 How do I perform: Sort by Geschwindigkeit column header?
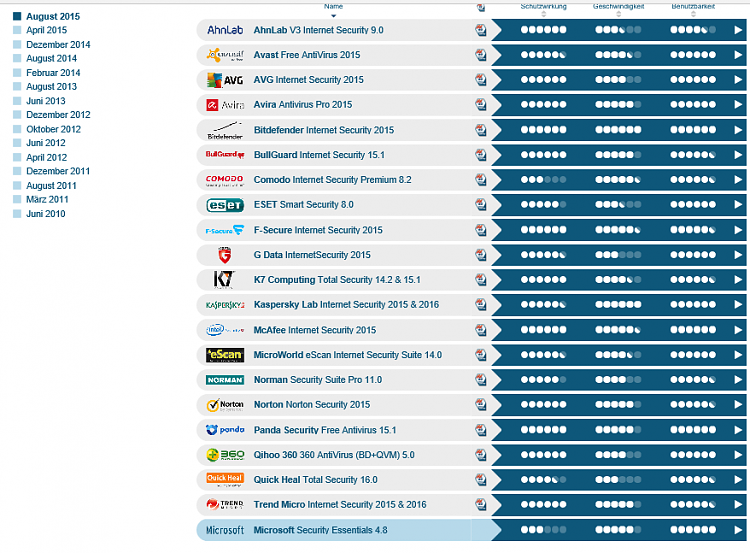pos(618,7)
